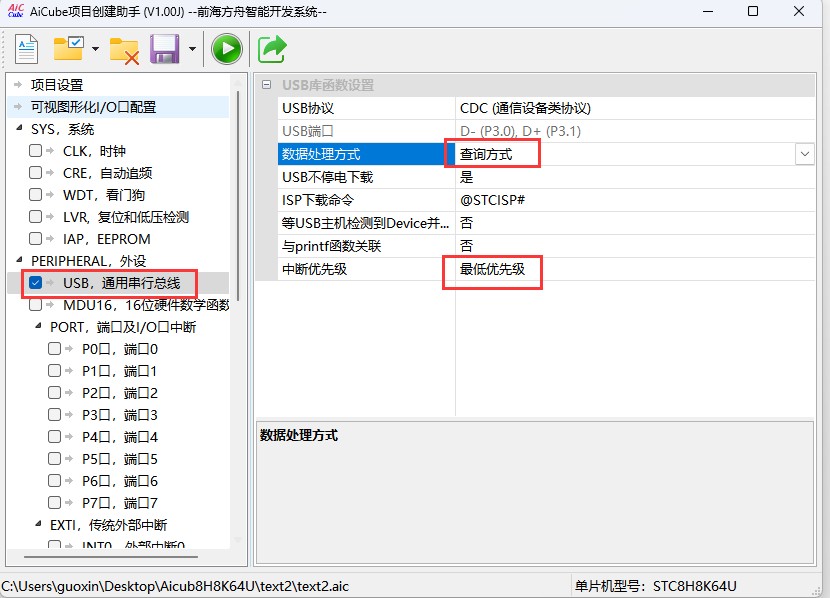Click 单片机型号 STC8H8K64U status entry
Viewport: 830px width, 598px height.
[655, 586]
